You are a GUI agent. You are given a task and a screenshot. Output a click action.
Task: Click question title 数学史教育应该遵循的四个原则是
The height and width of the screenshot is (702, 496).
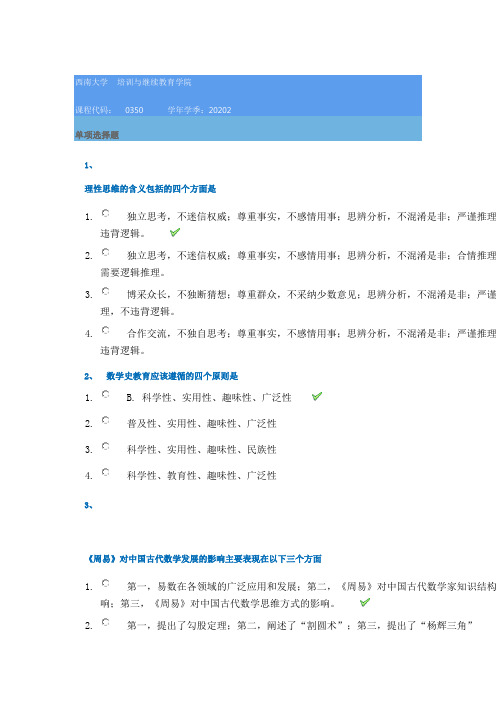coord(172,376)
